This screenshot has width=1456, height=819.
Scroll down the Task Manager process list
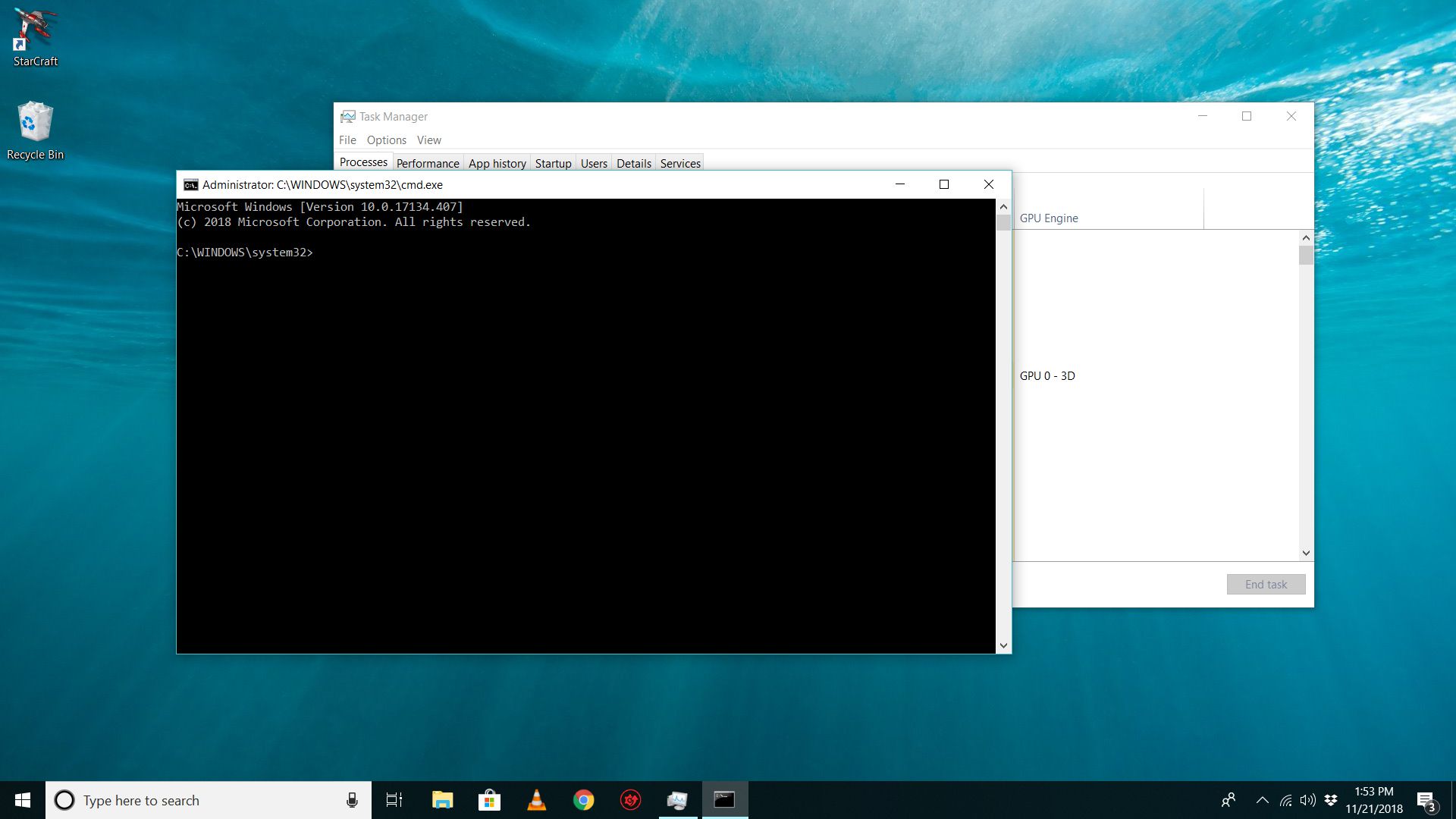click(1306, 553)
